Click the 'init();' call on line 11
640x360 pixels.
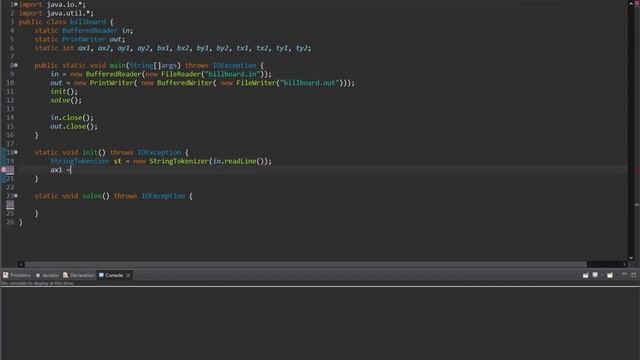point(64,91)
